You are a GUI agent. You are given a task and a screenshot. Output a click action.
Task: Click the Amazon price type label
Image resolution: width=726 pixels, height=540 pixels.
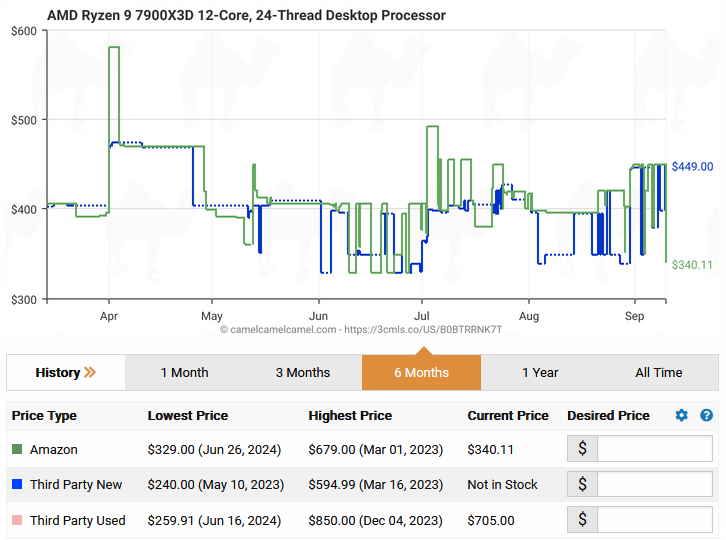point(53,450)
